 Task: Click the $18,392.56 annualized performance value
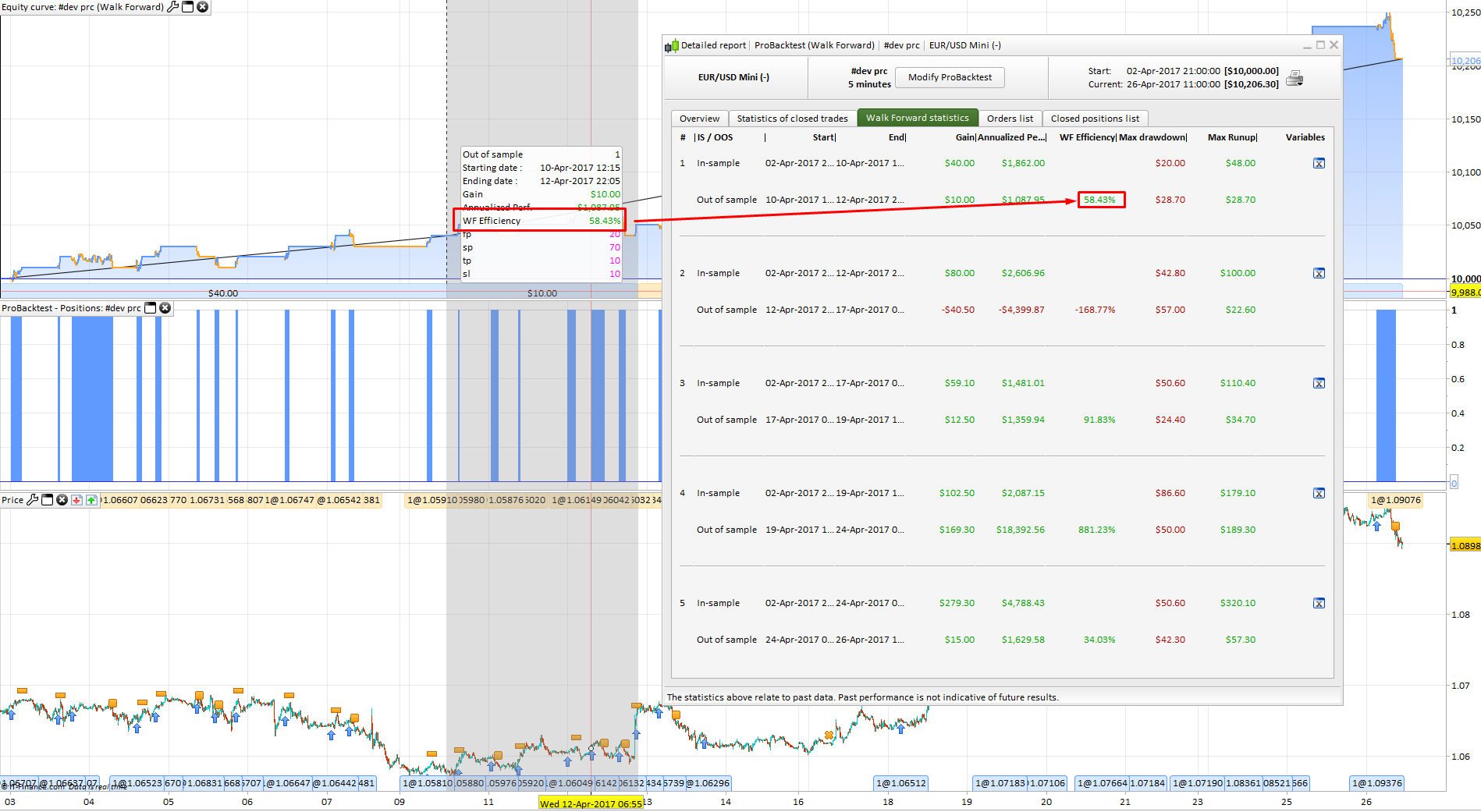pos(1020,530)
